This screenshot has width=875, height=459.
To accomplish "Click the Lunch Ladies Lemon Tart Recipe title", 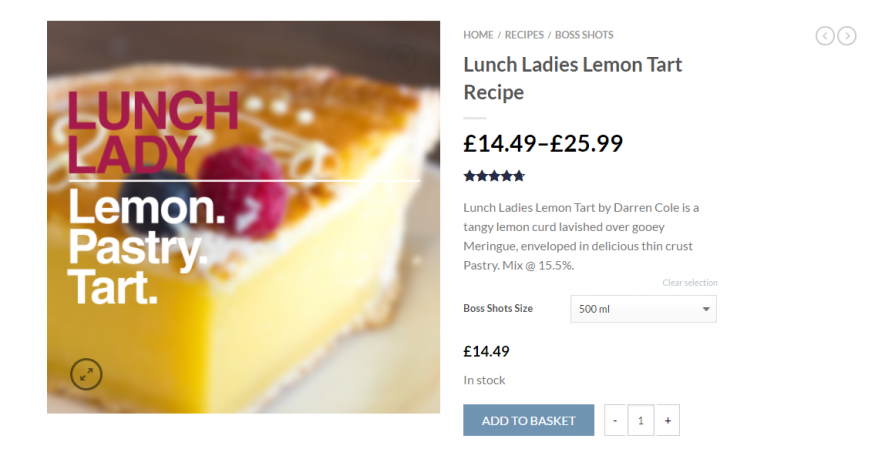I will (x=572, y=78).
